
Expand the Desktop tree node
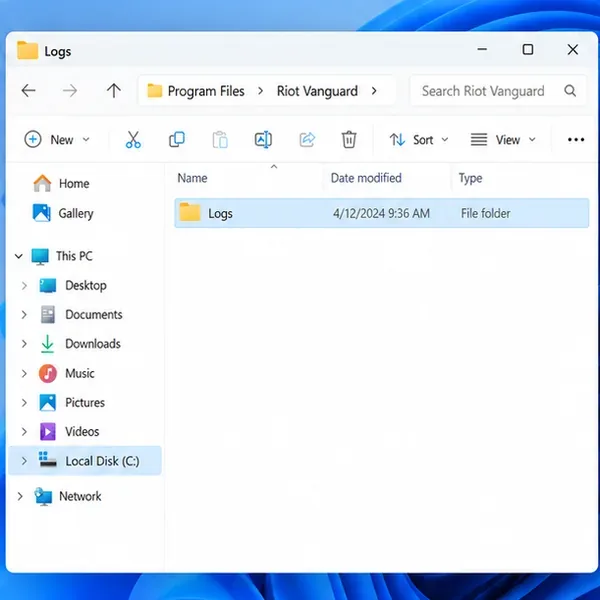[x=24, y=285]
